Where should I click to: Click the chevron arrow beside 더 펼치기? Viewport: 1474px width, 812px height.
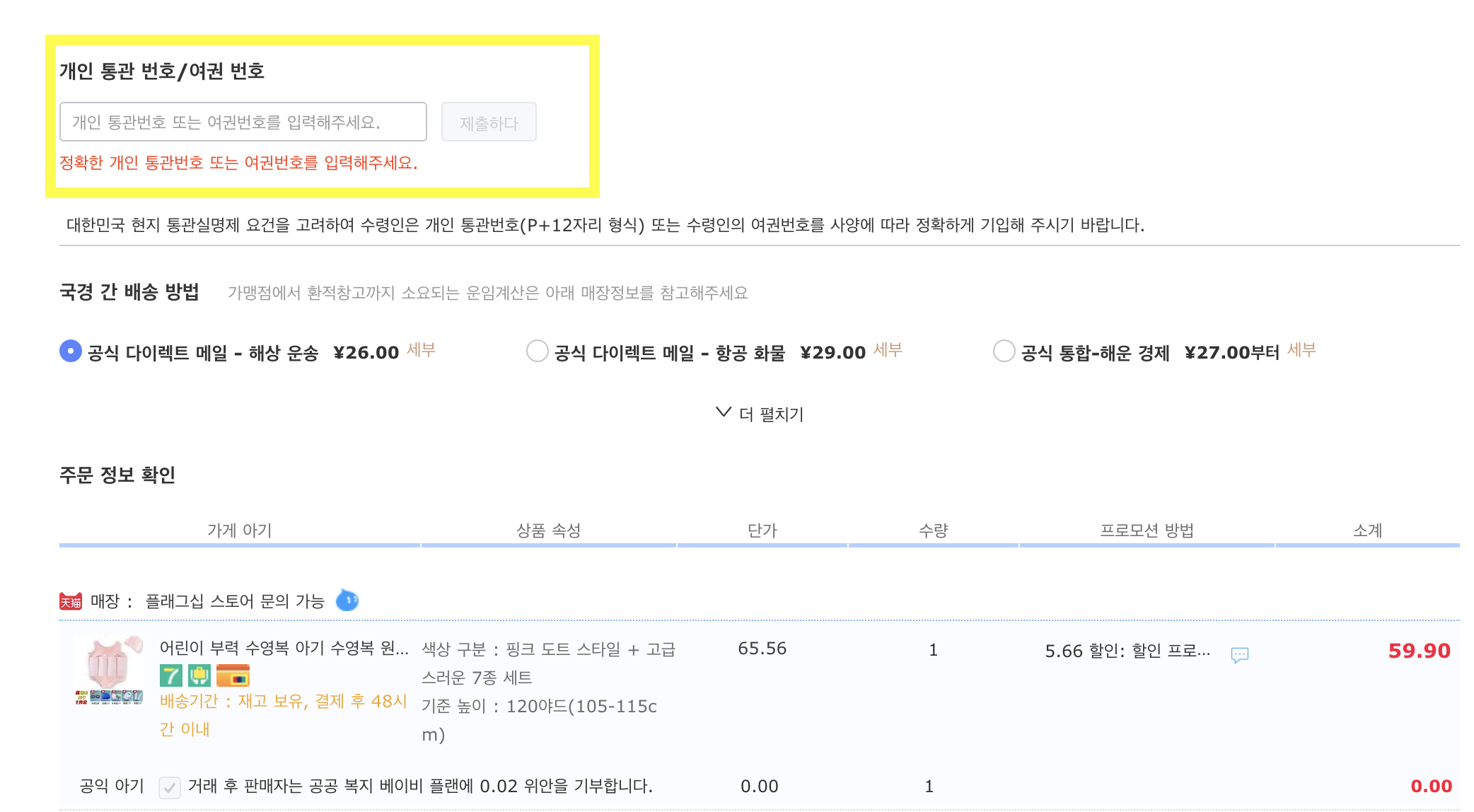723,412
